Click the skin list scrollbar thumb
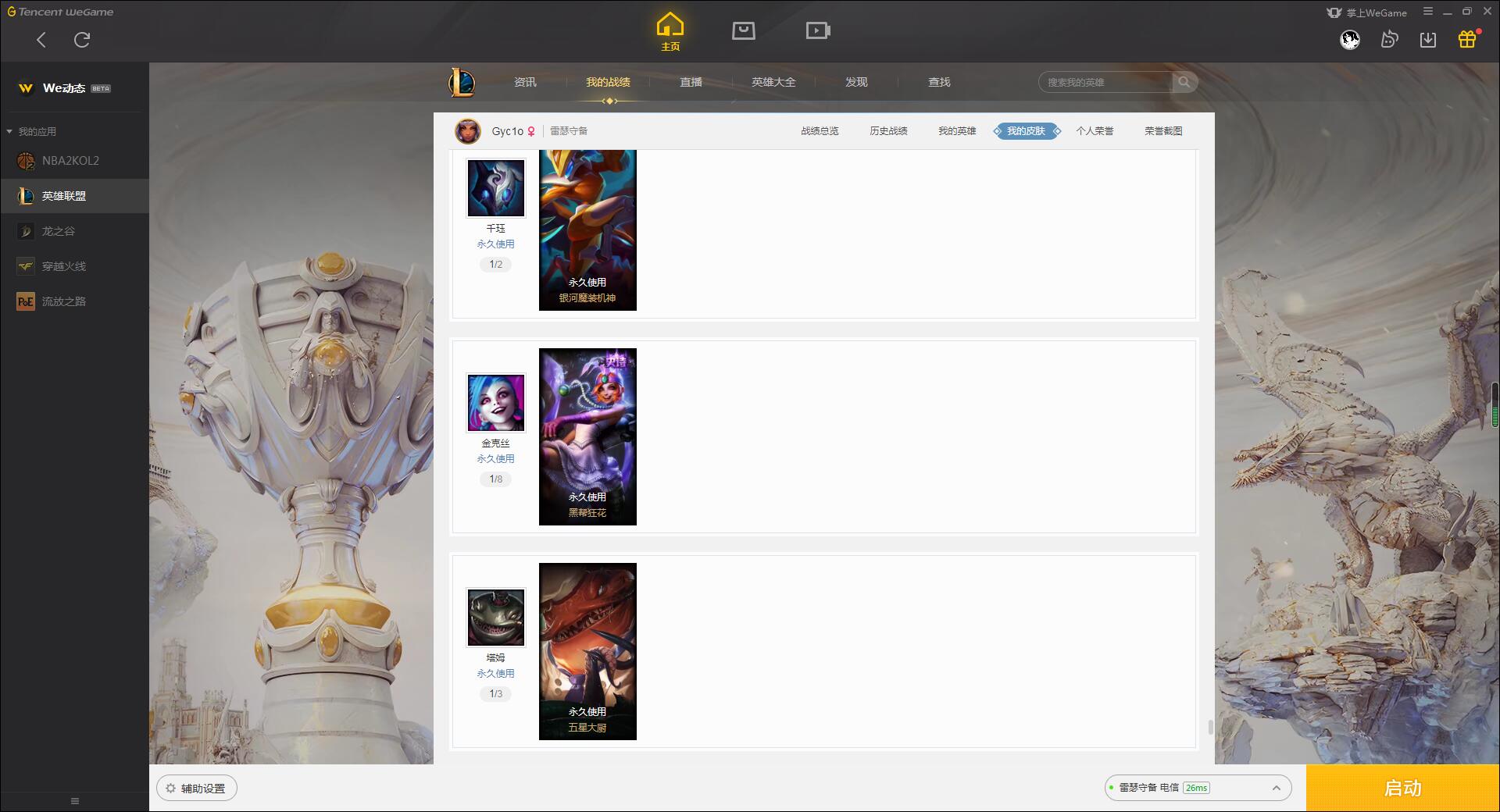The width and height of the screenshot is (1500, 812). tap(1210, 728)
